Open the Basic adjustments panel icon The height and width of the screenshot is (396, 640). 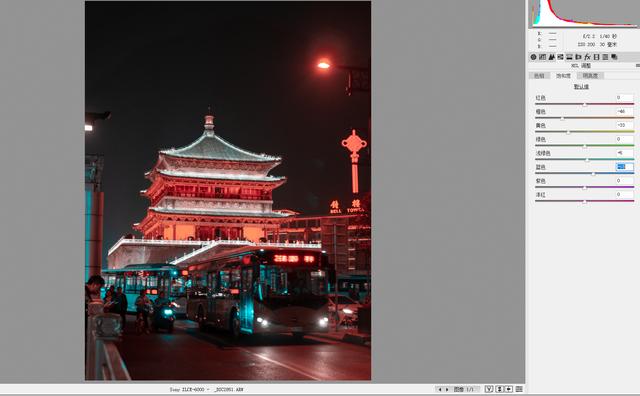pyautogui.click(x=533, y=57)
